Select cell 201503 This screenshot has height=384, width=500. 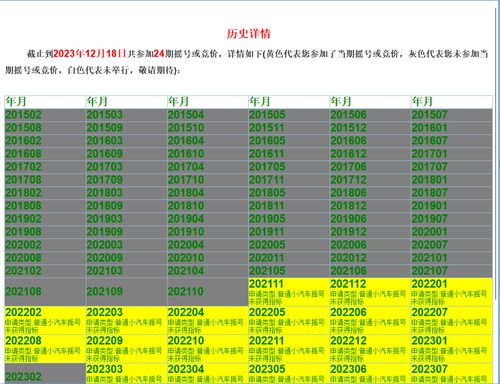pos(127,115)
